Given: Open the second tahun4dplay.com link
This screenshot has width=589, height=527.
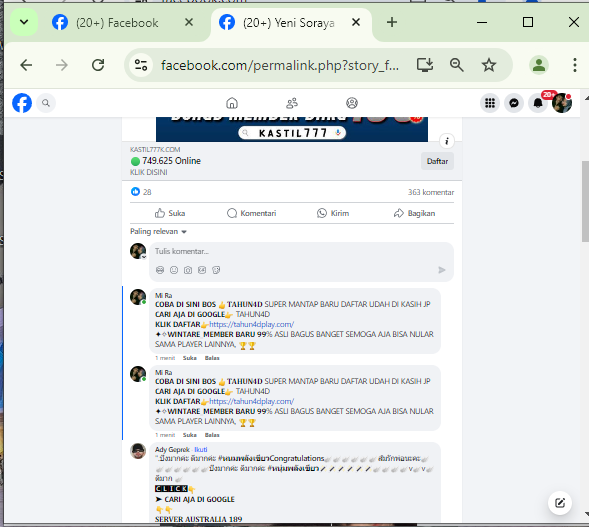Looking at the screenshot, I should point(251,401).
